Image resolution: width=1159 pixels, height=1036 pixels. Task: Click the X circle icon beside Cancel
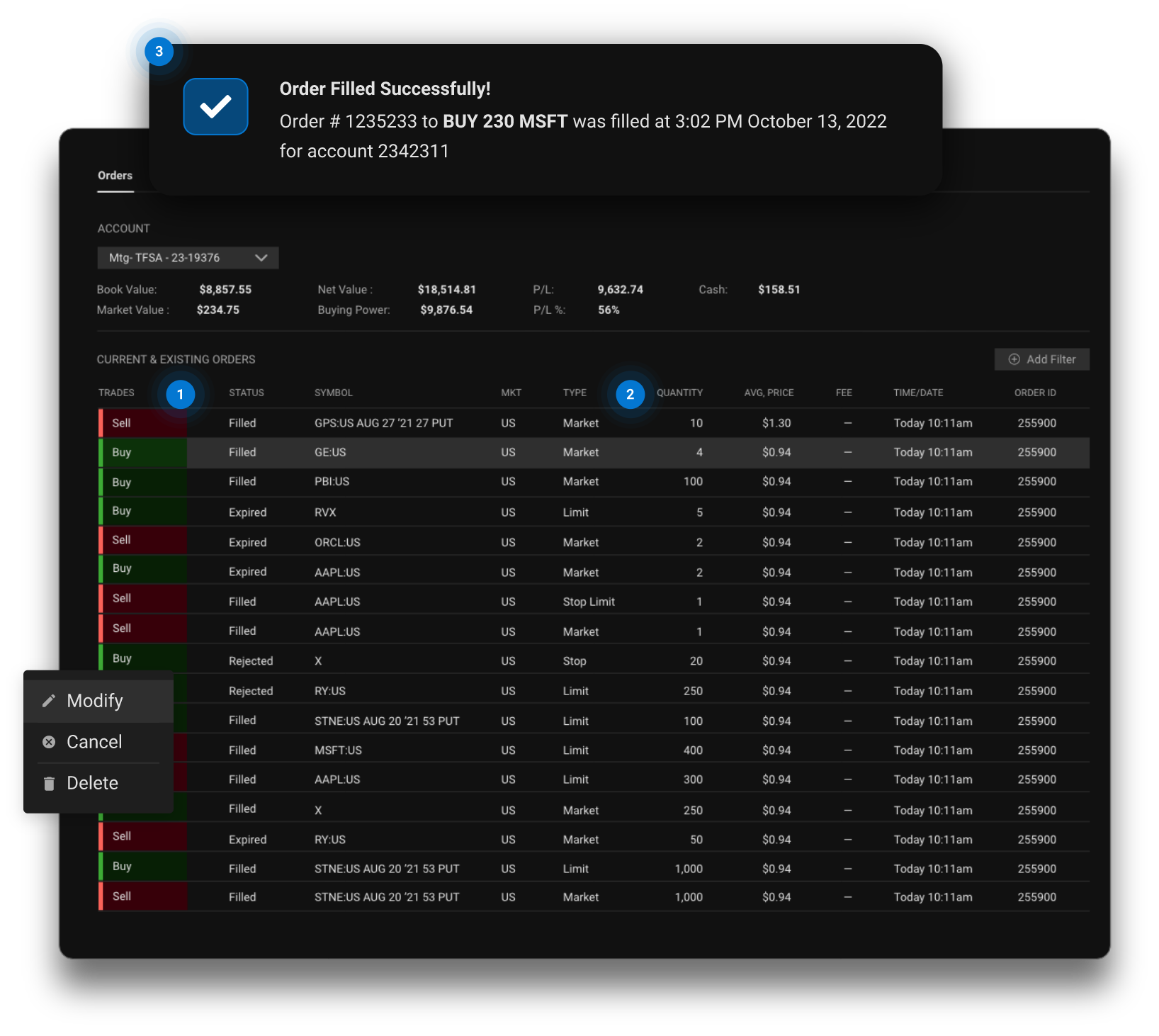[x=49, y=742]
